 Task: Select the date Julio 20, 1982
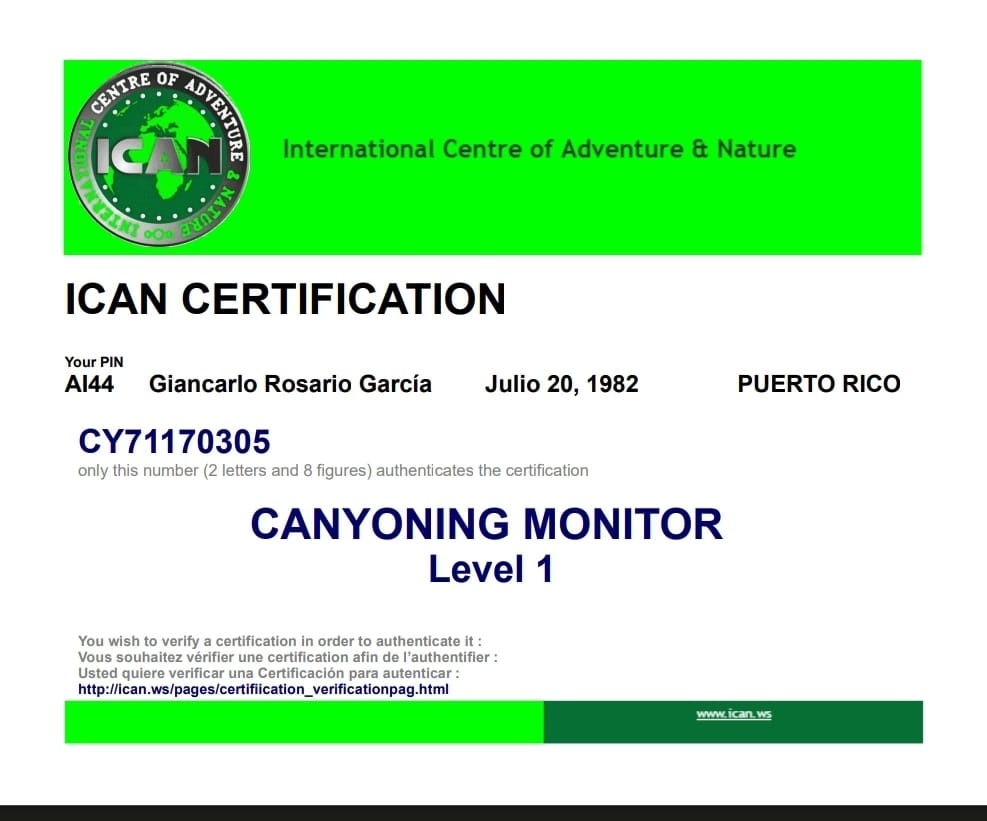pos(561,384)
